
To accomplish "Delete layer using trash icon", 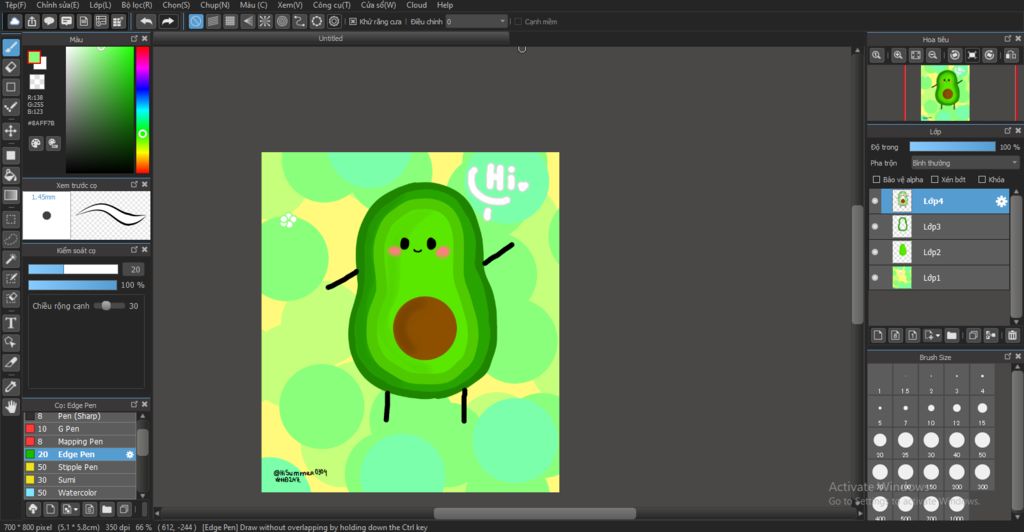I will click(1012, 336).
